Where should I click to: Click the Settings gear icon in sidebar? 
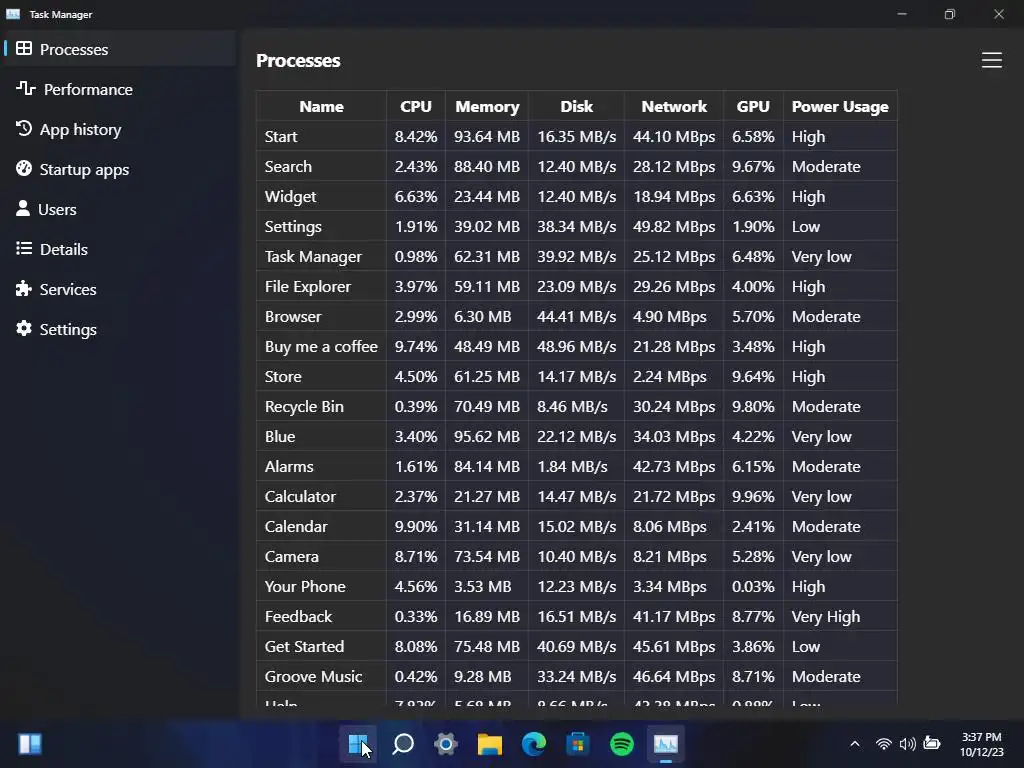(24, 328)
